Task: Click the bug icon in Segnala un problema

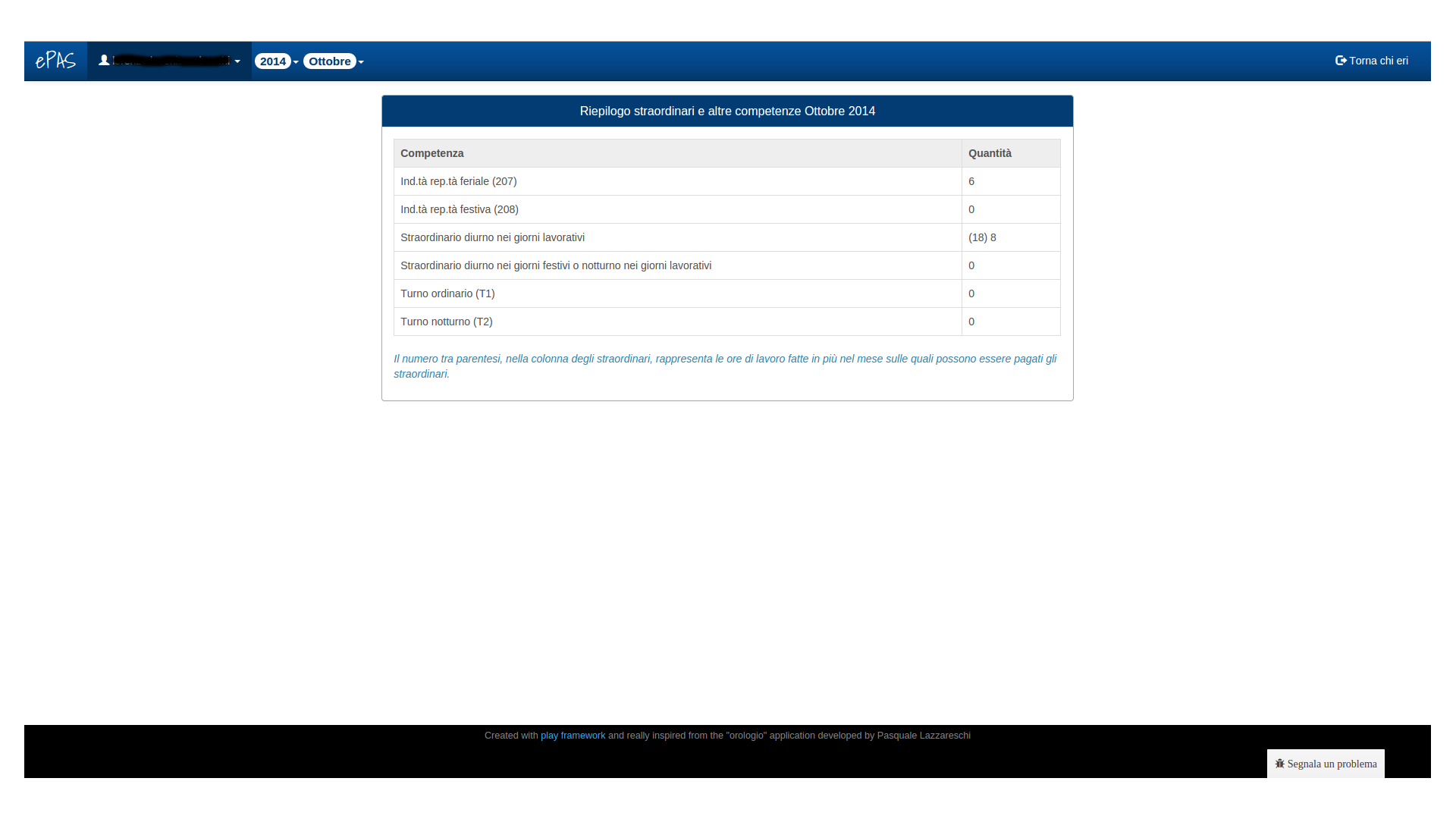Action: (x=1279, y=764)
